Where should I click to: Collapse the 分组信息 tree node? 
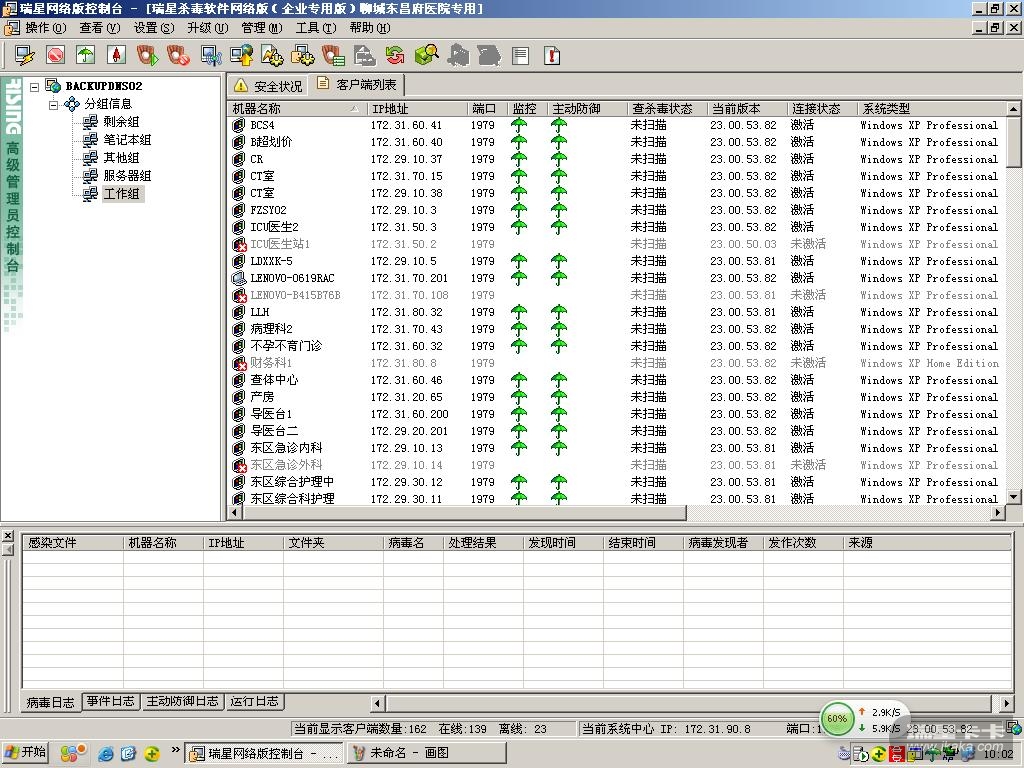[x=53, y=104]
